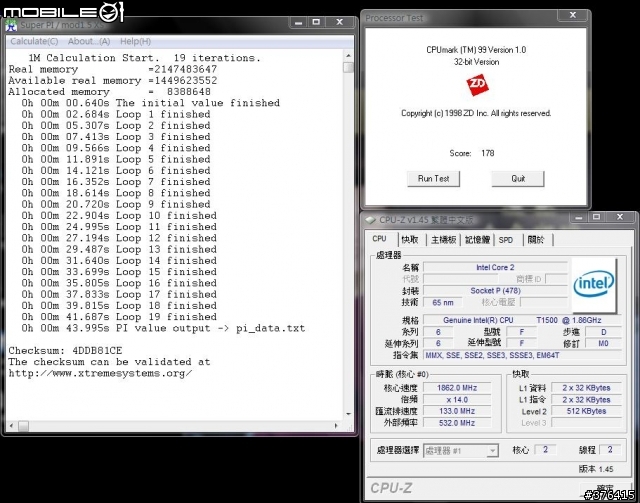The image size is (640, 503).
Task: Open the Calculate(C) menu in Super PI
Action: (x=34, y=41)
